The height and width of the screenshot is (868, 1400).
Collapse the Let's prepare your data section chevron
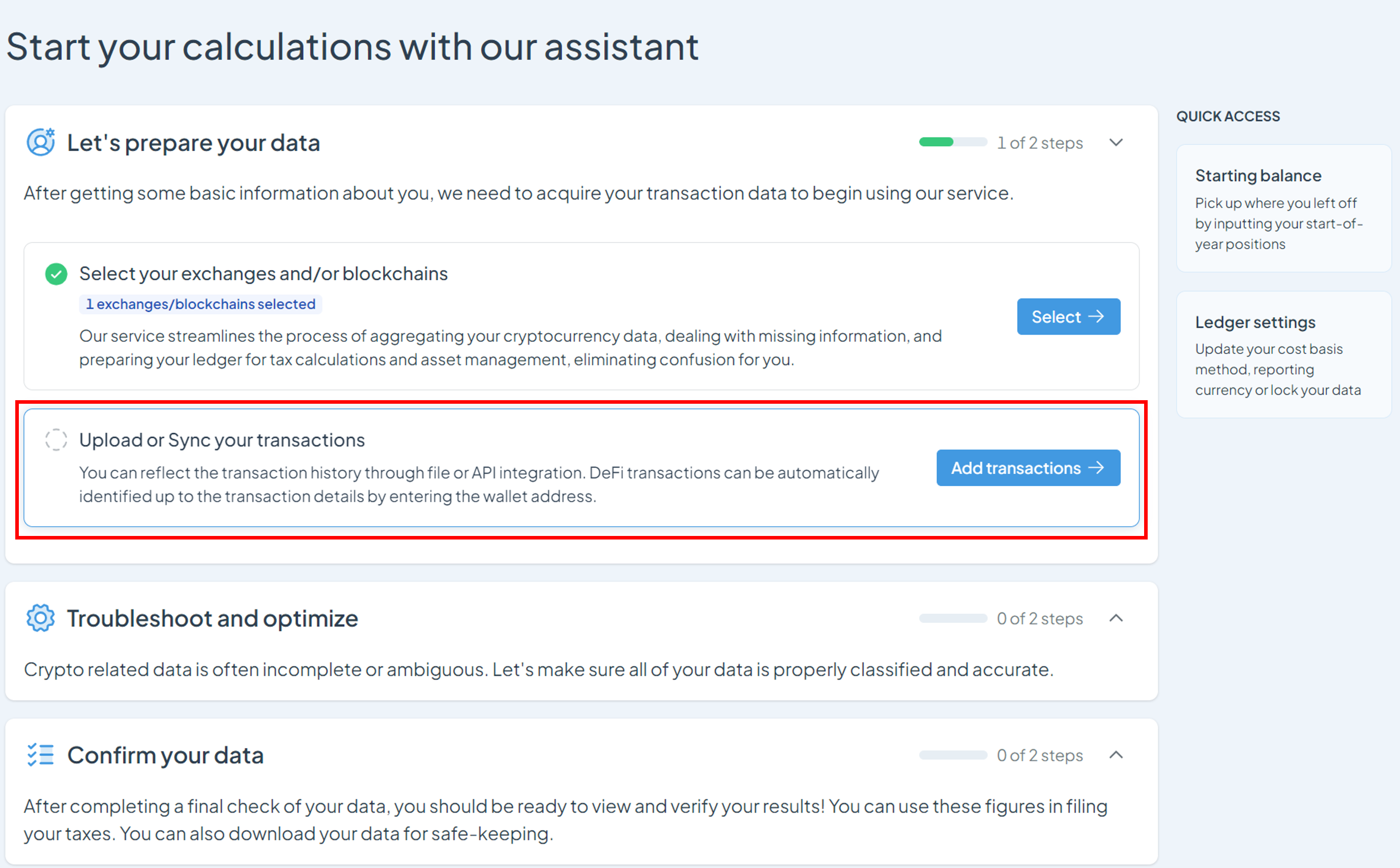click(x=1116, y=142)
